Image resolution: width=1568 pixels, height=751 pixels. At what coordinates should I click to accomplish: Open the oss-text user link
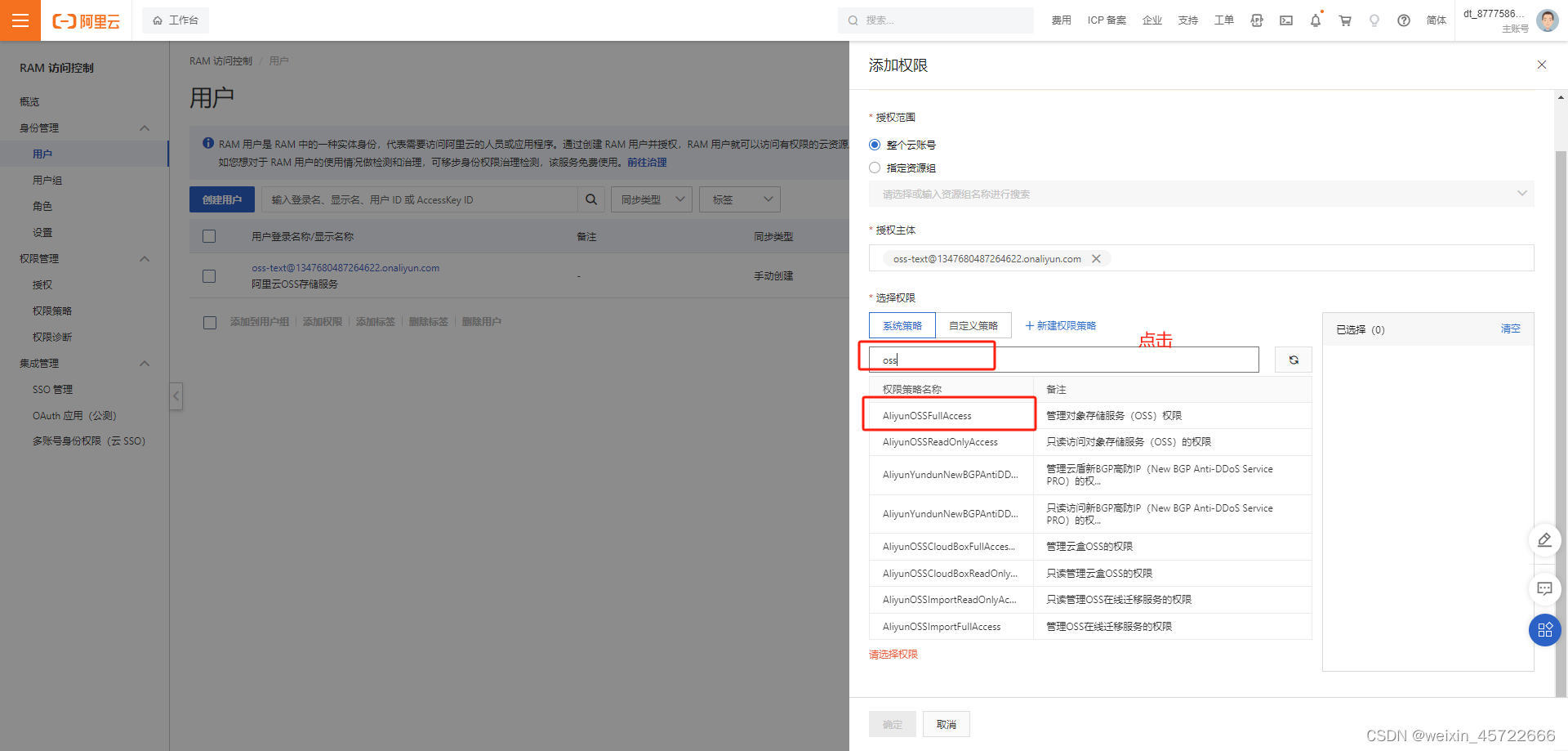click(x=345, y=268)
